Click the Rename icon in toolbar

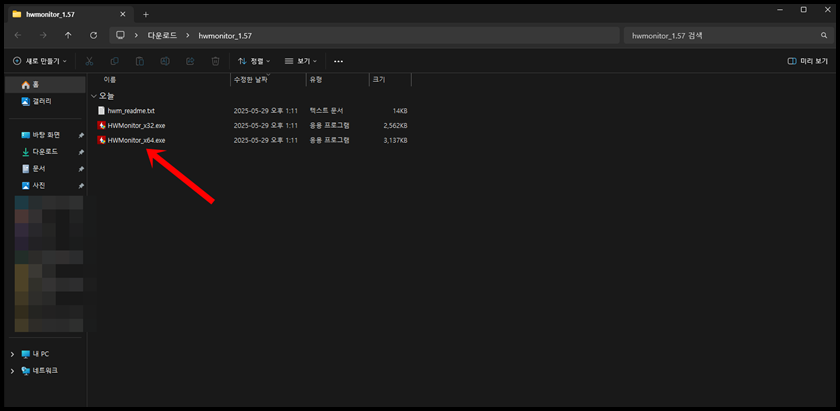coord(165,61)
